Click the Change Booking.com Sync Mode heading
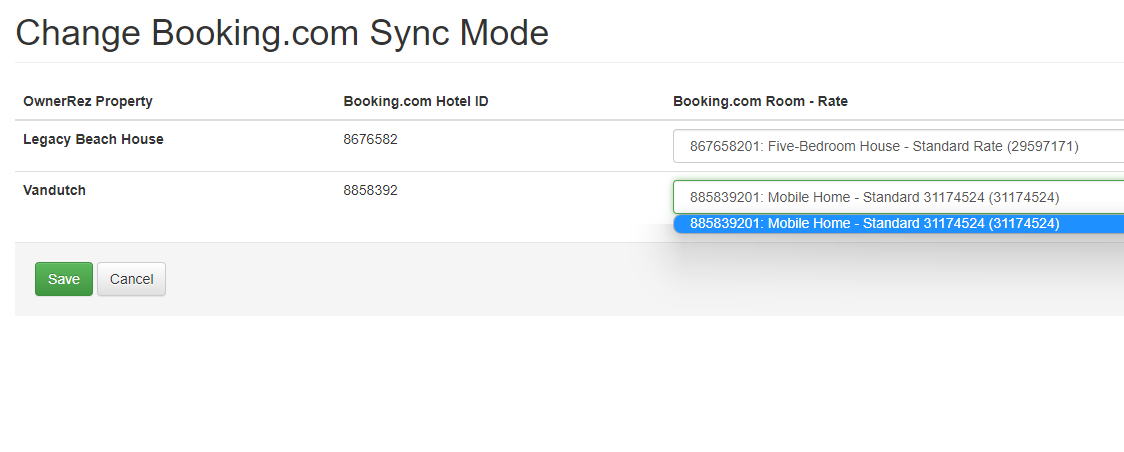 point(282,33)
